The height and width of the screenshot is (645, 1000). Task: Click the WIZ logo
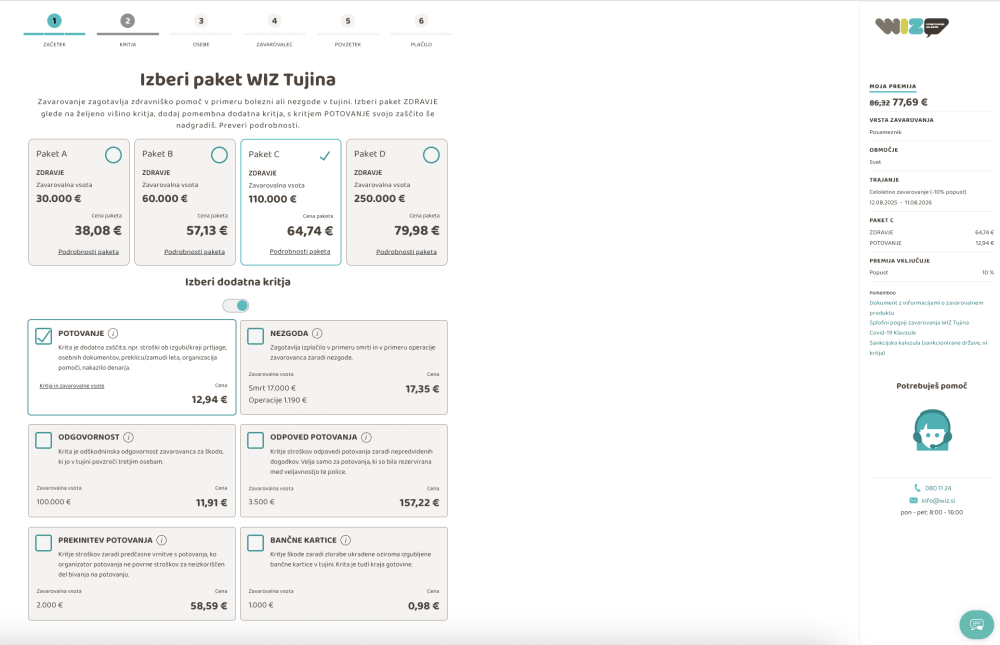[912, 27]
